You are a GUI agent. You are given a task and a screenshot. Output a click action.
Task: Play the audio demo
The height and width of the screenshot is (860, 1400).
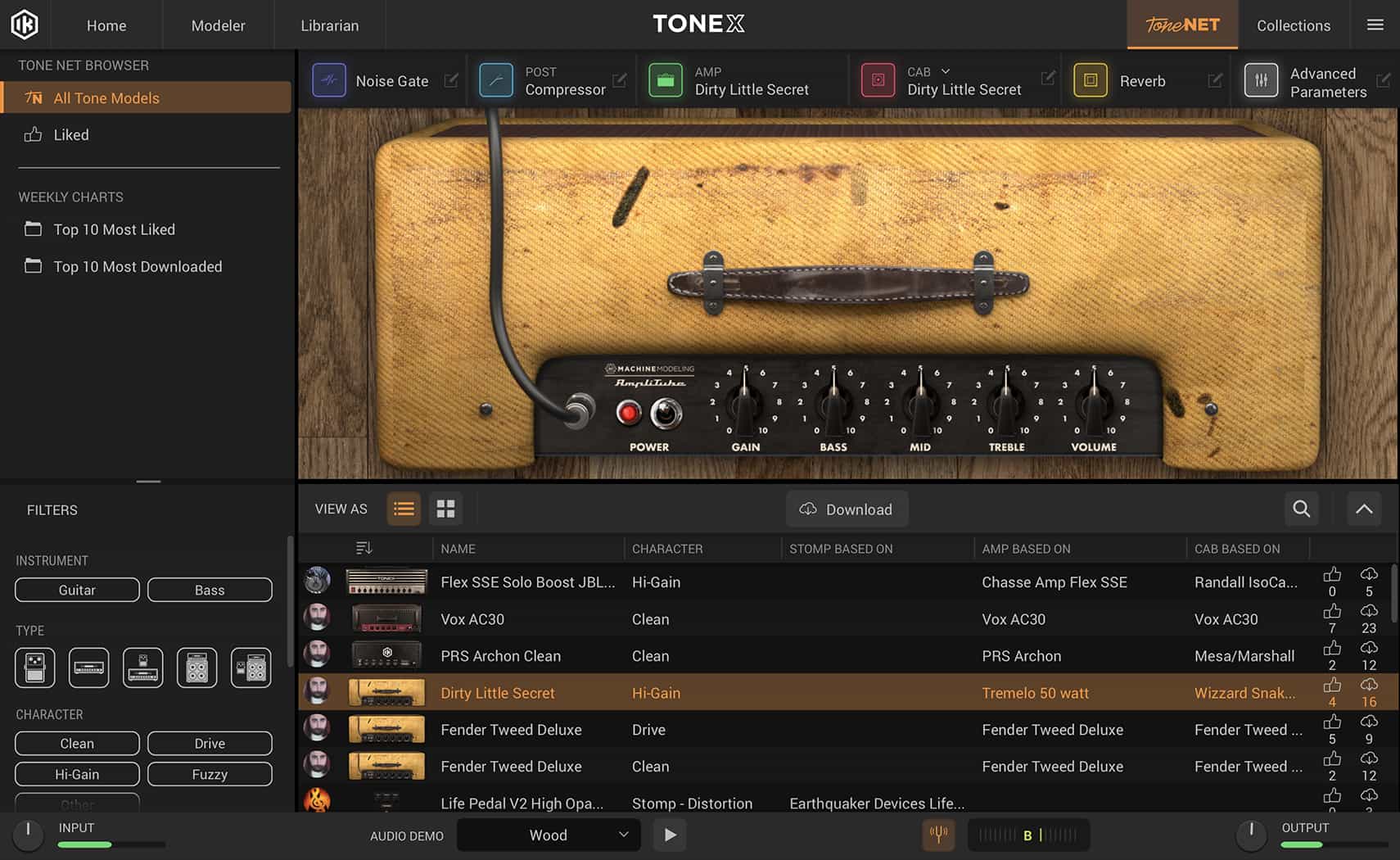click(669, 835)
